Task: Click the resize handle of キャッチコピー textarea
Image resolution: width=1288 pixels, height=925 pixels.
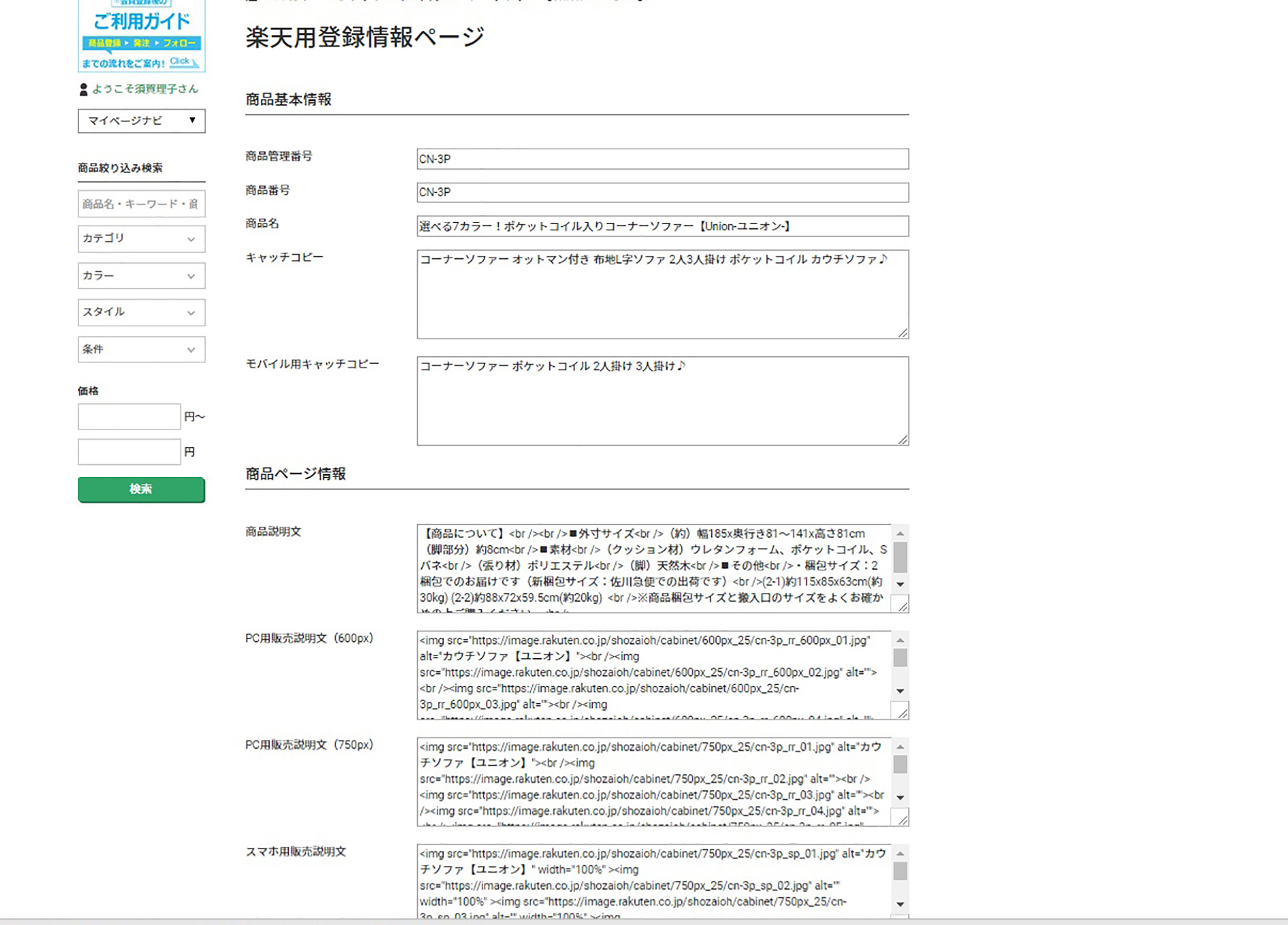Action: [903, 333]
